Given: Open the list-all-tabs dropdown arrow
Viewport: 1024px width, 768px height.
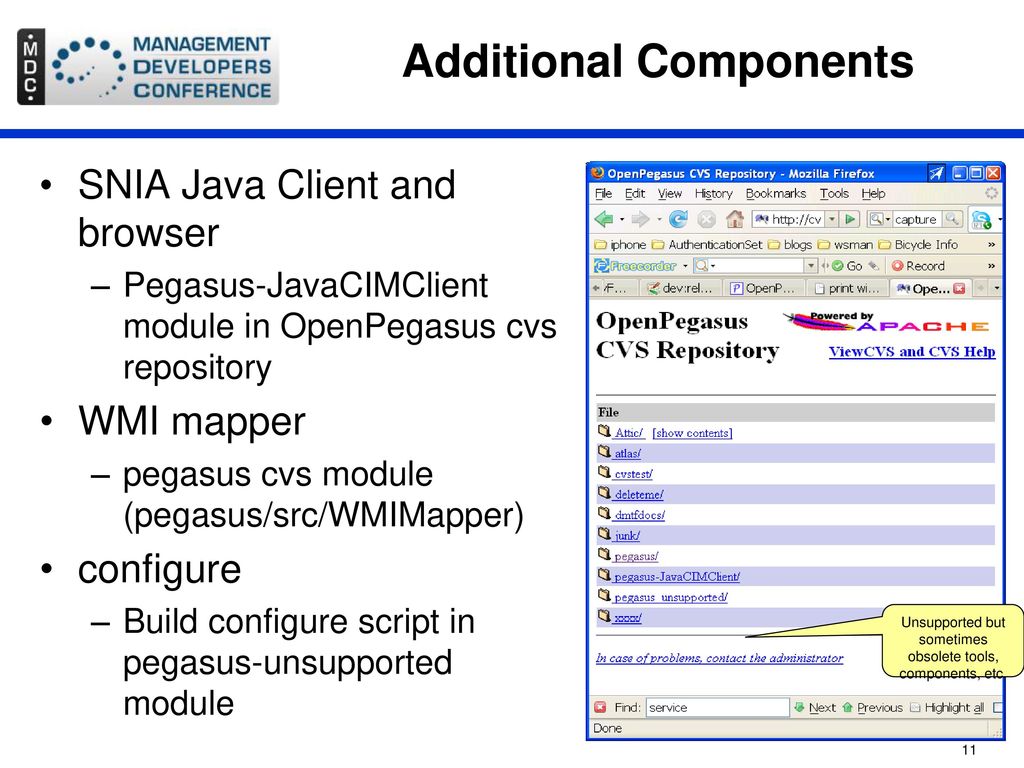Looking at the screenshot, I should click(996, 288).
